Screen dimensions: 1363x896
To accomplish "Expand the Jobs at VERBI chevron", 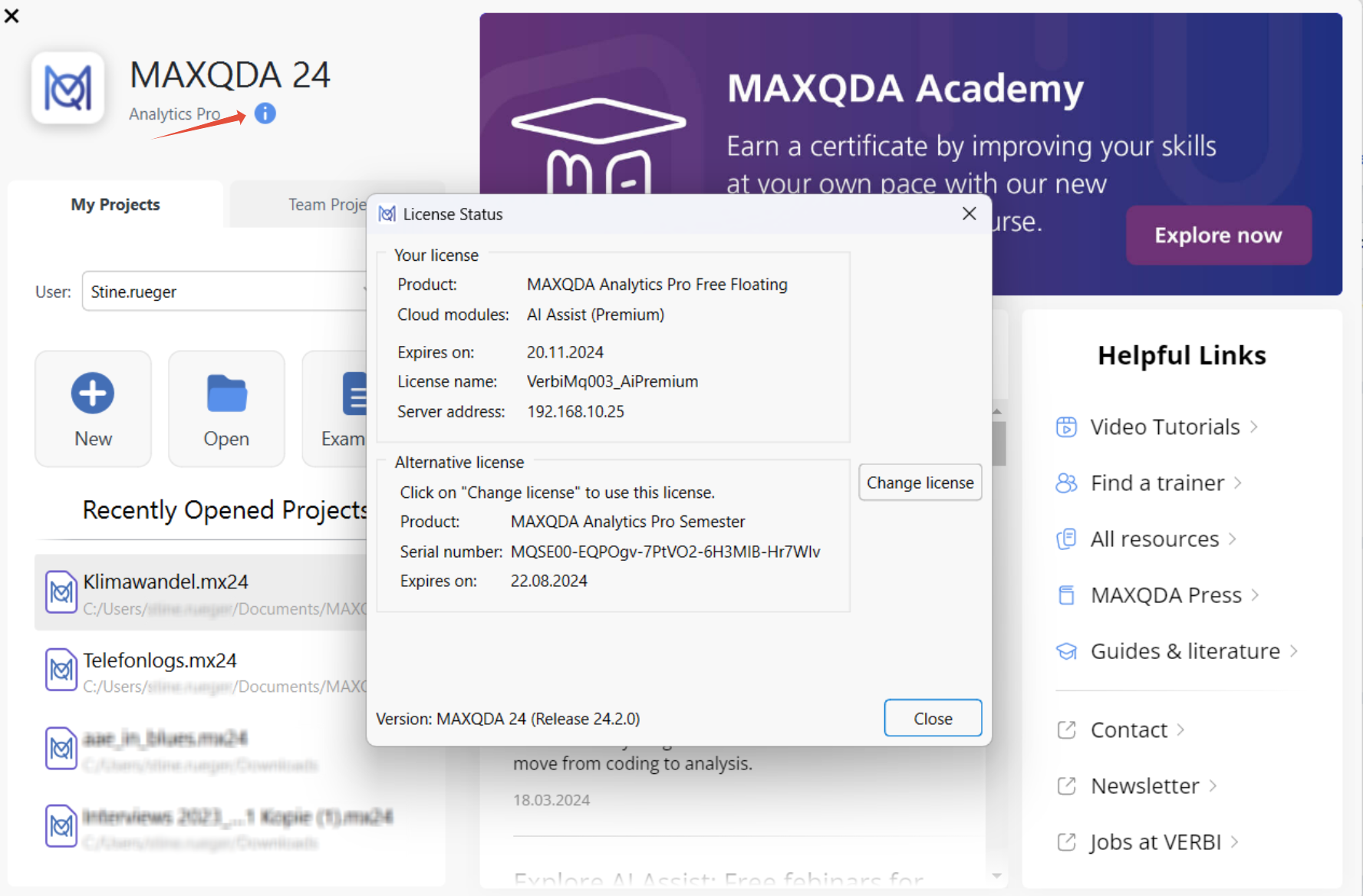I will pyautogui.click(x=1235, y=842).
